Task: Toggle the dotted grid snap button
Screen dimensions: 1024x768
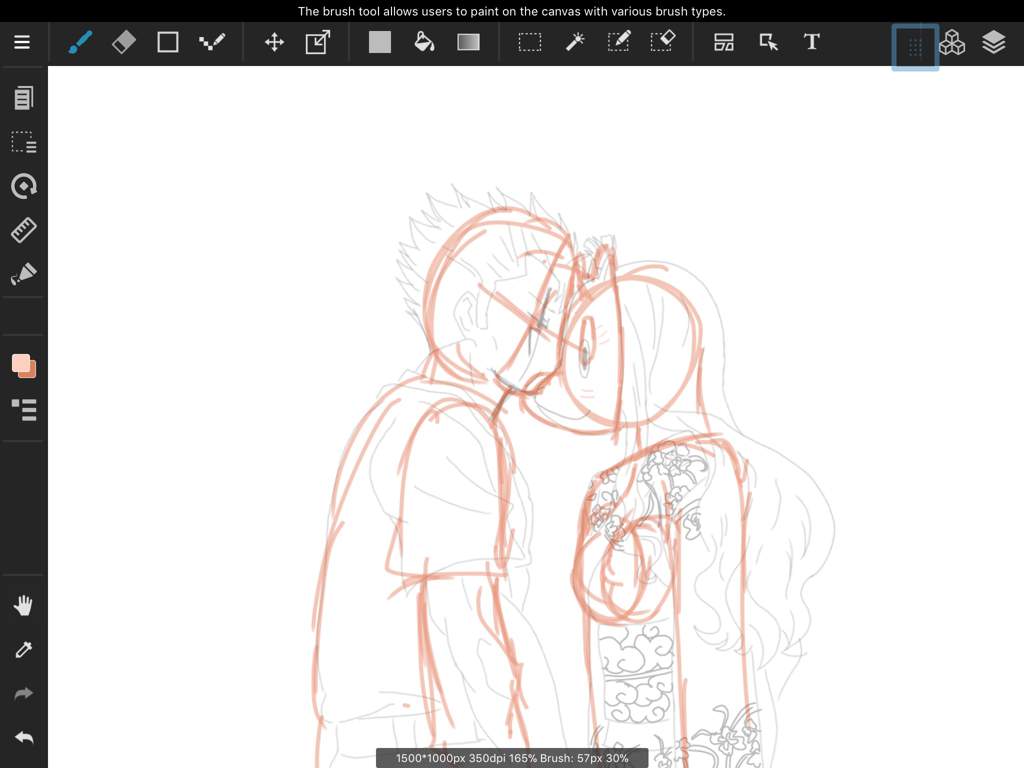Action: 915,47
